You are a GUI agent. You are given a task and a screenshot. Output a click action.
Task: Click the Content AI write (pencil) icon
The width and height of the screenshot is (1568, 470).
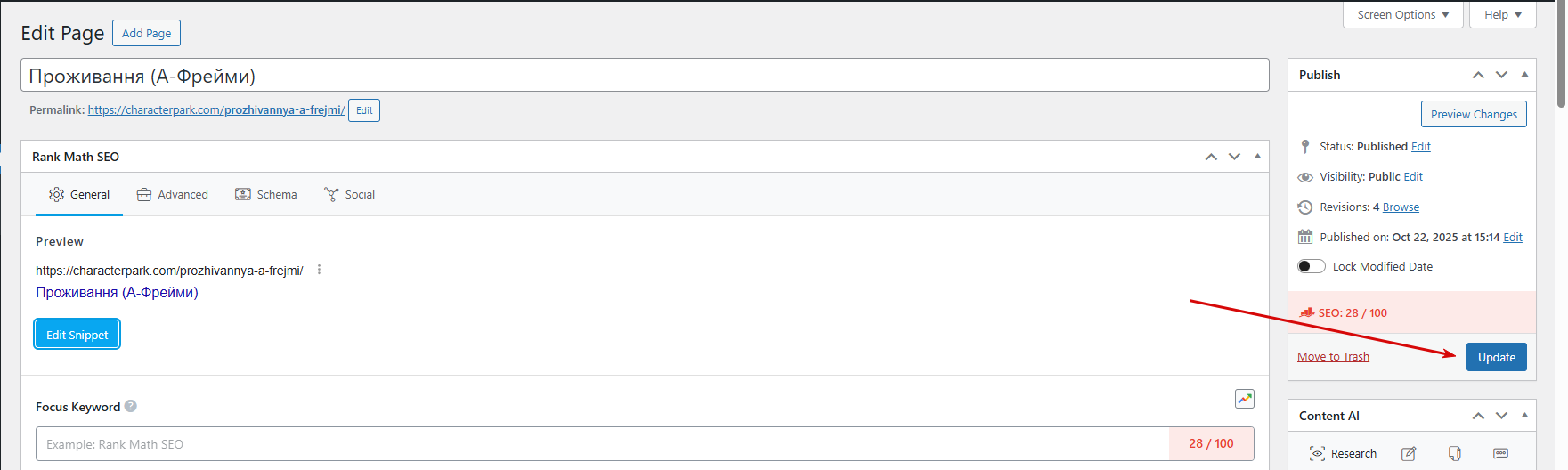coord(1409,454)
